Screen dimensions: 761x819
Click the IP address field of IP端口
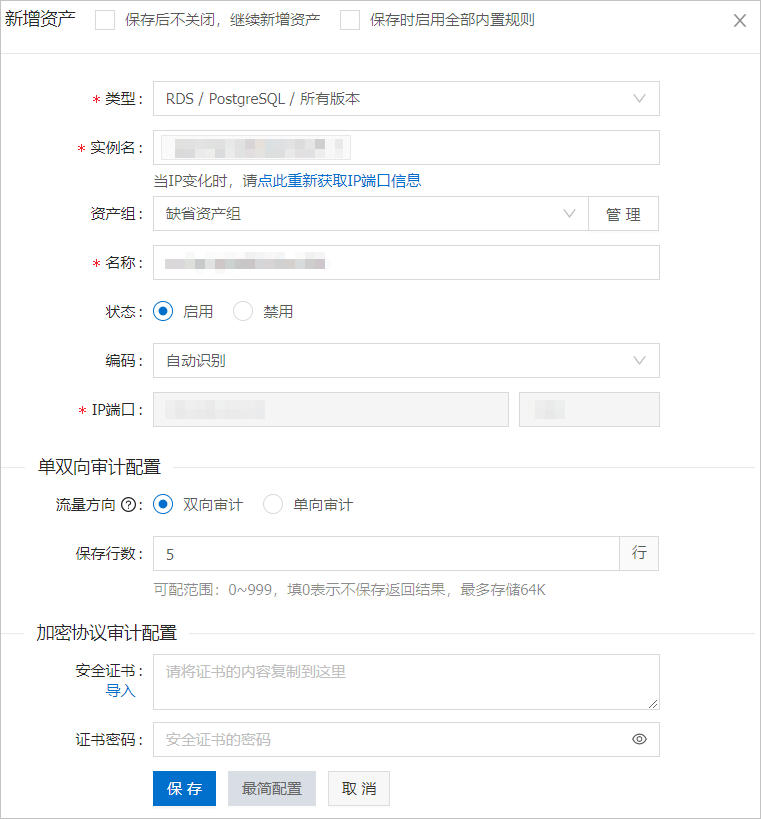331,410
